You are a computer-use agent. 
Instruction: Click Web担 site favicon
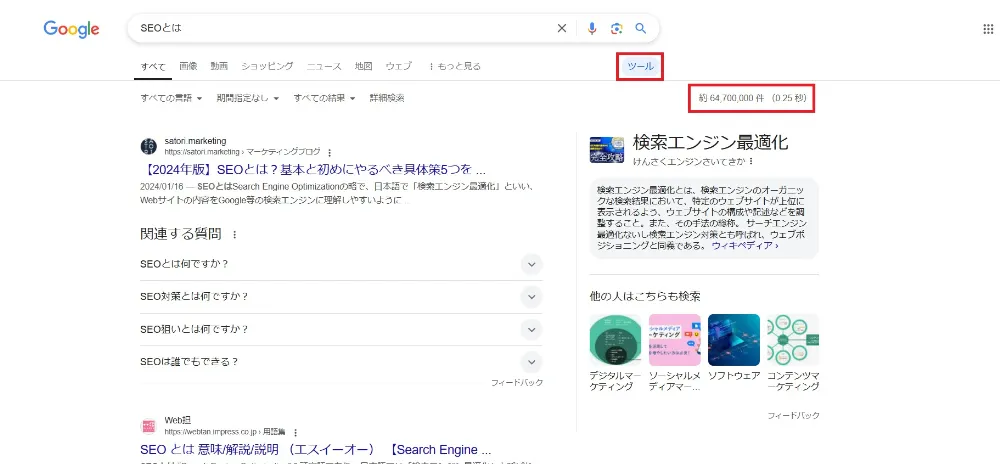148,426
